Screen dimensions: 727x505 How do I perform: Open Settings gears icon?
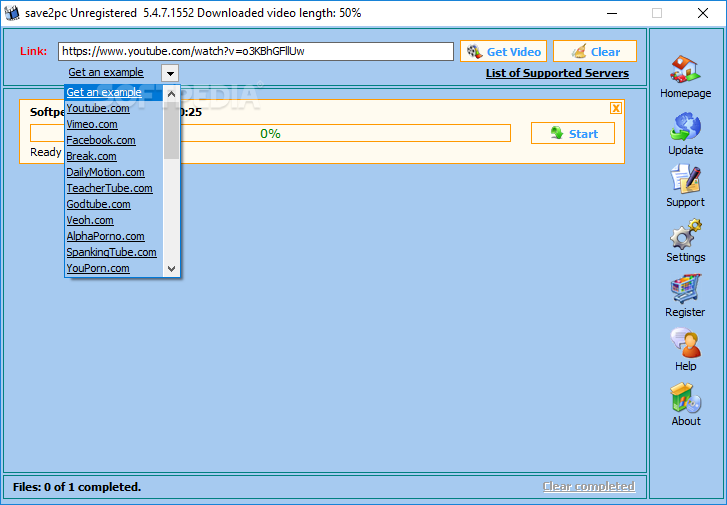pos(685,234)
